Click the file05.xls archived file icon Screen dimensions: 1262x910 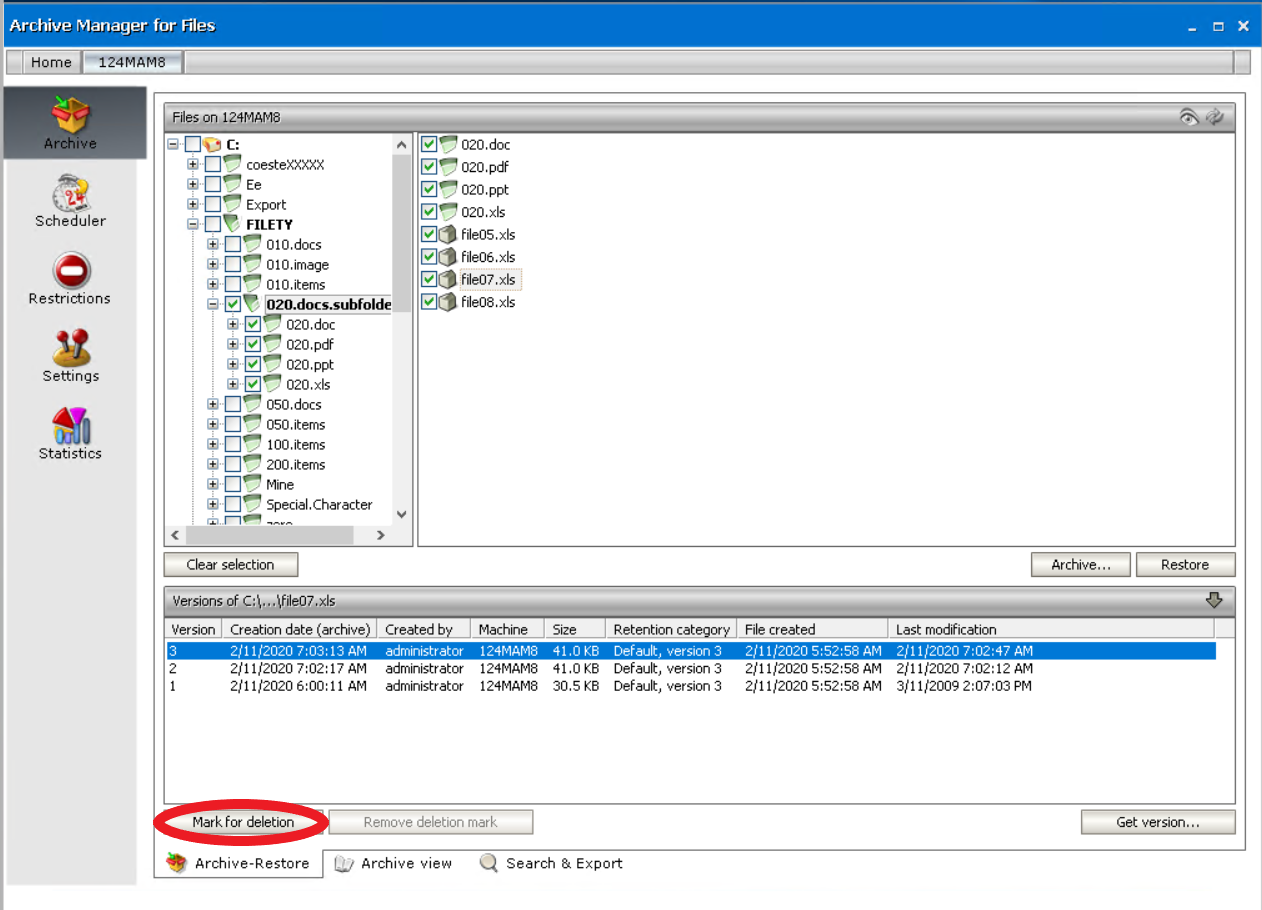(x=448, y=234)
